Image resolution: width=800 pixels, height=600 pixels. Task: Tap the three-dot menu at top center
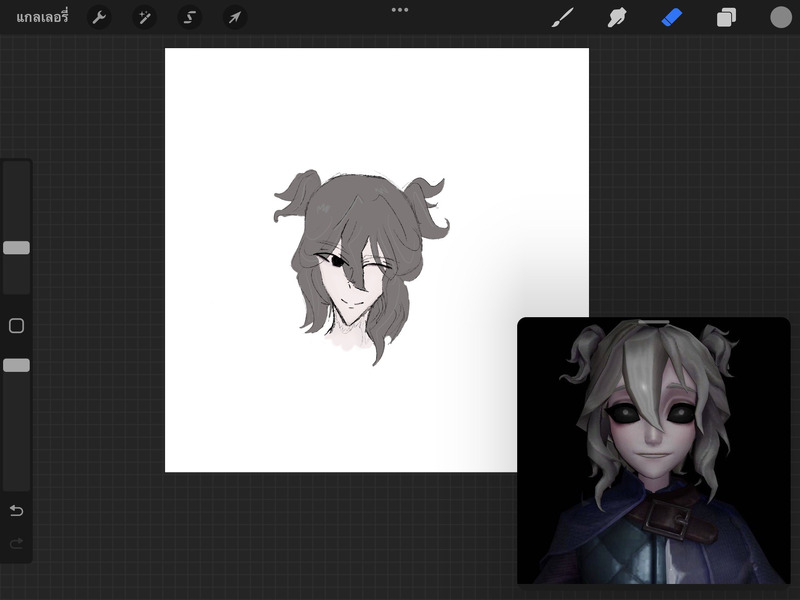tap(400, 10)
